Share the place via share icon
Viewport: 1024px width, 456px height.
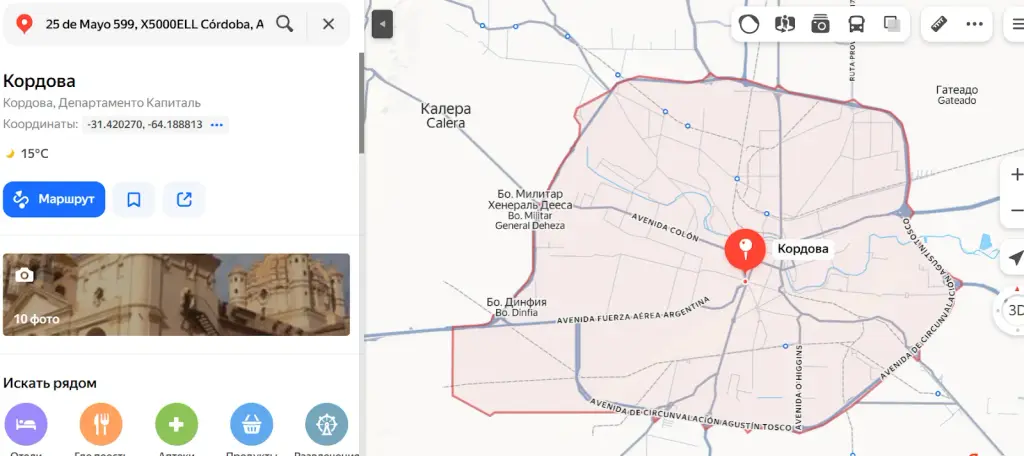pos(184,199)
